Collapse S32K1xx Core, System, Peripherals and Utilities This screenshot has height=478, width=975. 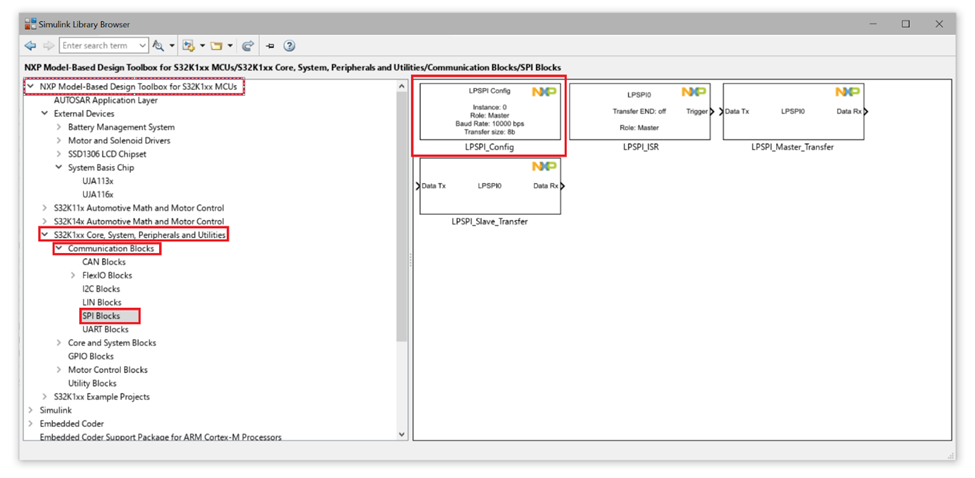tap(44, 235)
